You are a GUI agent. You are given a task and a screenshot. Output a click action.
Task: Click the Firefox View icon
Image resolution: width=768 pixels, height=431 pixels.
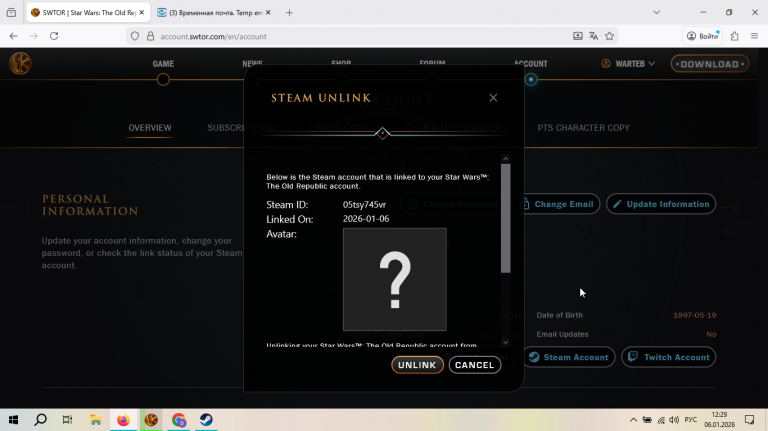(11, 13)
